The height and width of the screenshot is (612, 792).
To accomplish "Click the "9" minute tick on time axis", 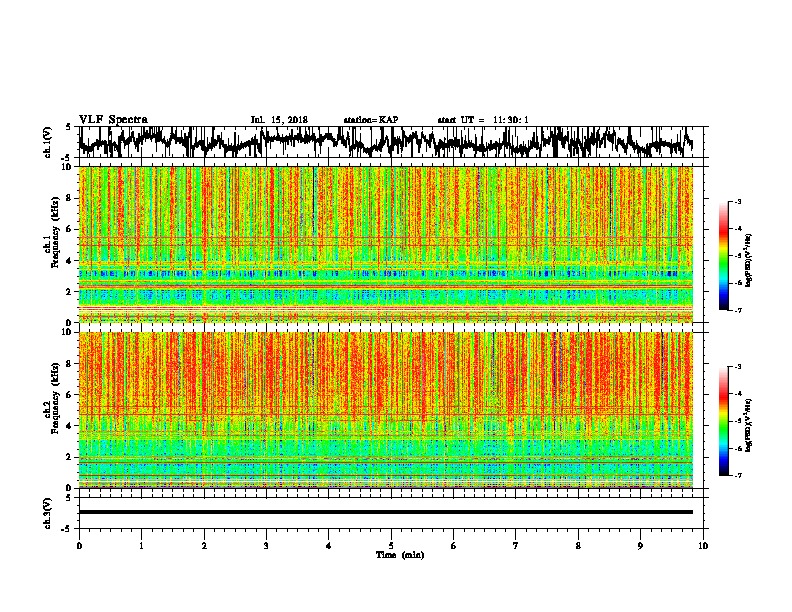I will click(x=640, y=546).
